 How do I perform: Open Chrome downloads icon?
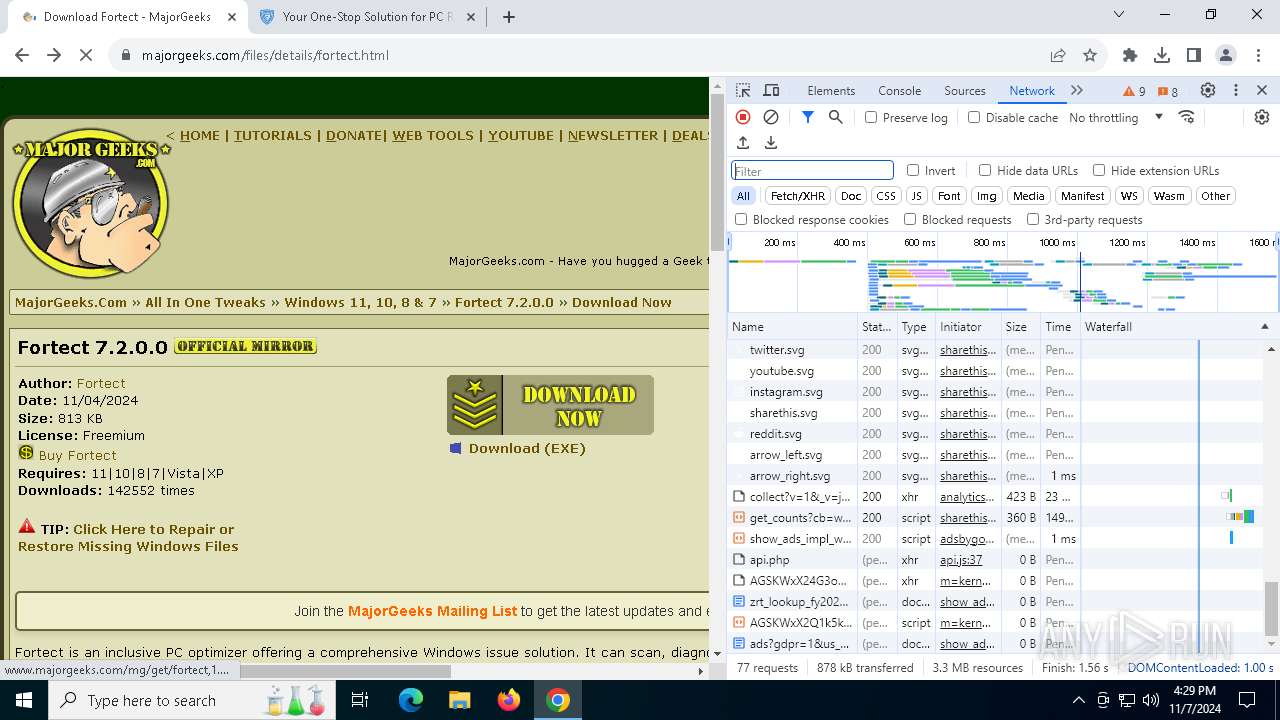point(1162,55)
